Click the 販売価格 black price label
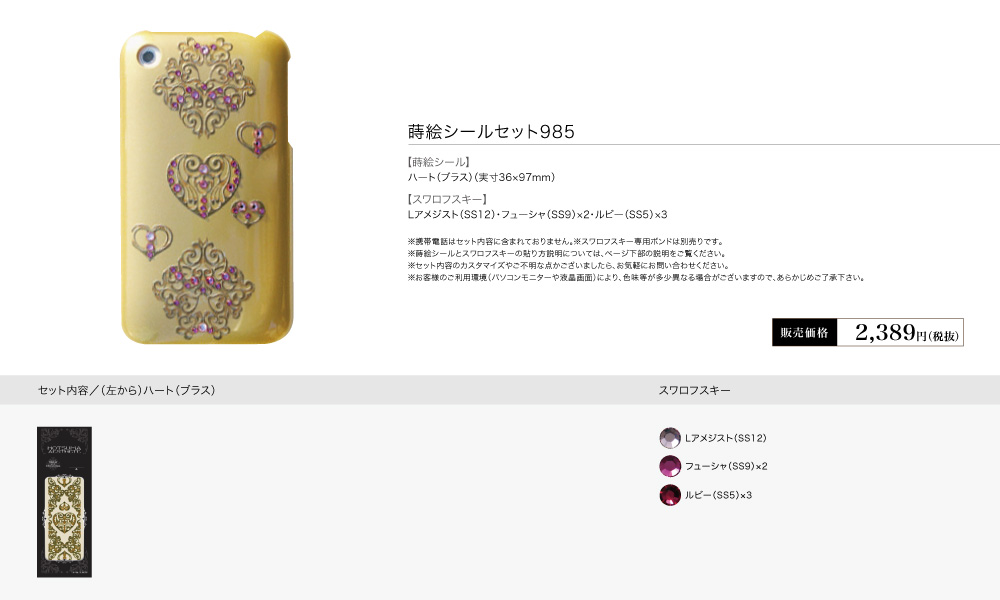Screen dimensions: 1000x600 tap(804, 332)
